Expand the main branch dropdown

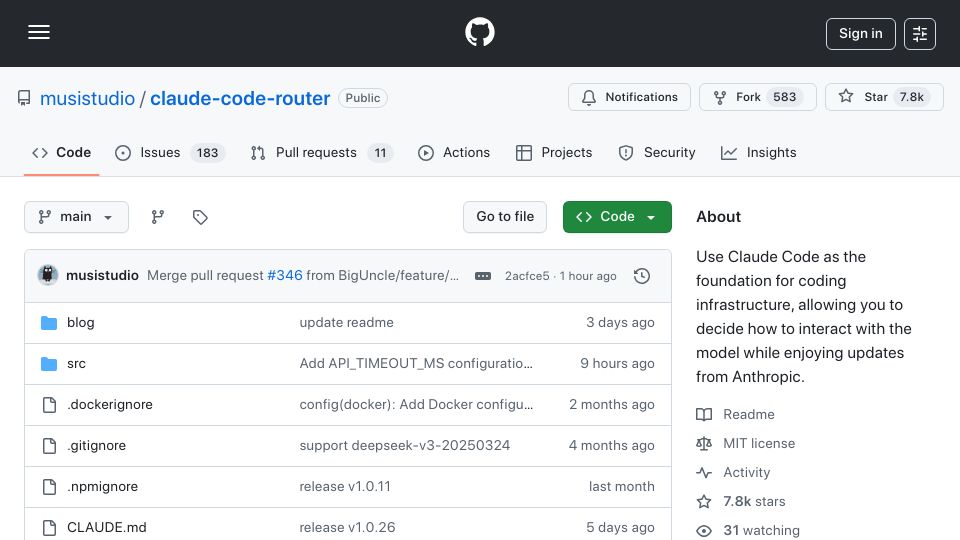click(x=77, y=217)
